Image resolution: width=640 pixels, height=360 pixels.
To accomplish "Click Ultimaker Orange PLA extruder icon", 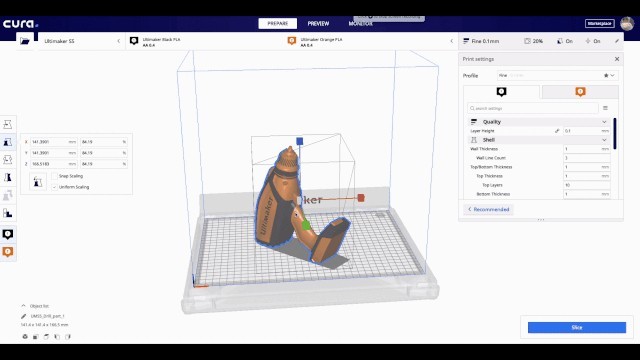I will point(291,41).
